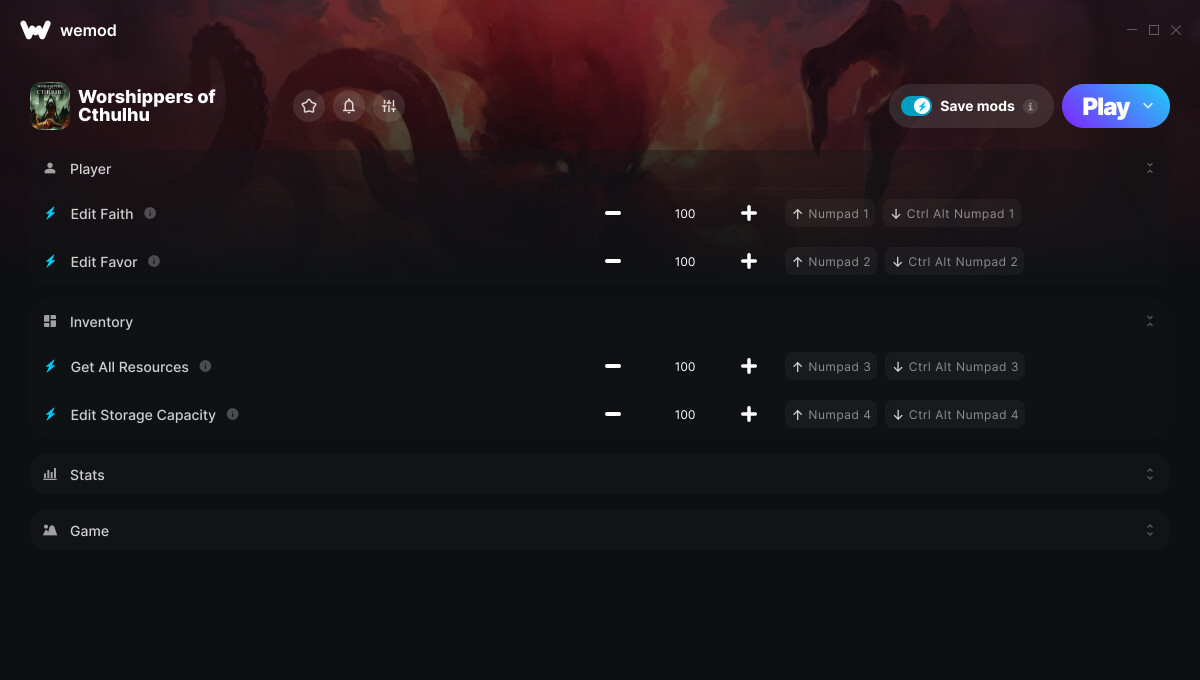1200x680 pixels.
Task: Click the info icon beside Edit Favor
Action: click(x=154, y=261)
